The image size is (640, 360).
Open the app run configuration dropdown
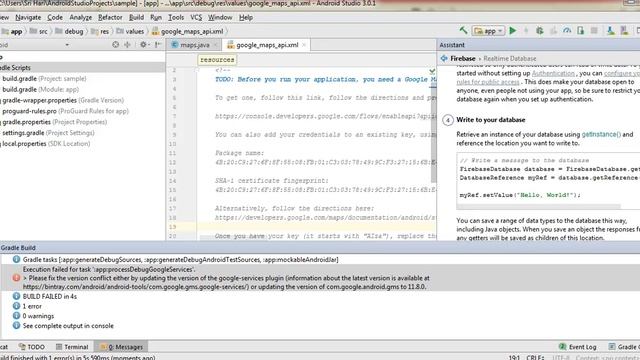point(489,31)
